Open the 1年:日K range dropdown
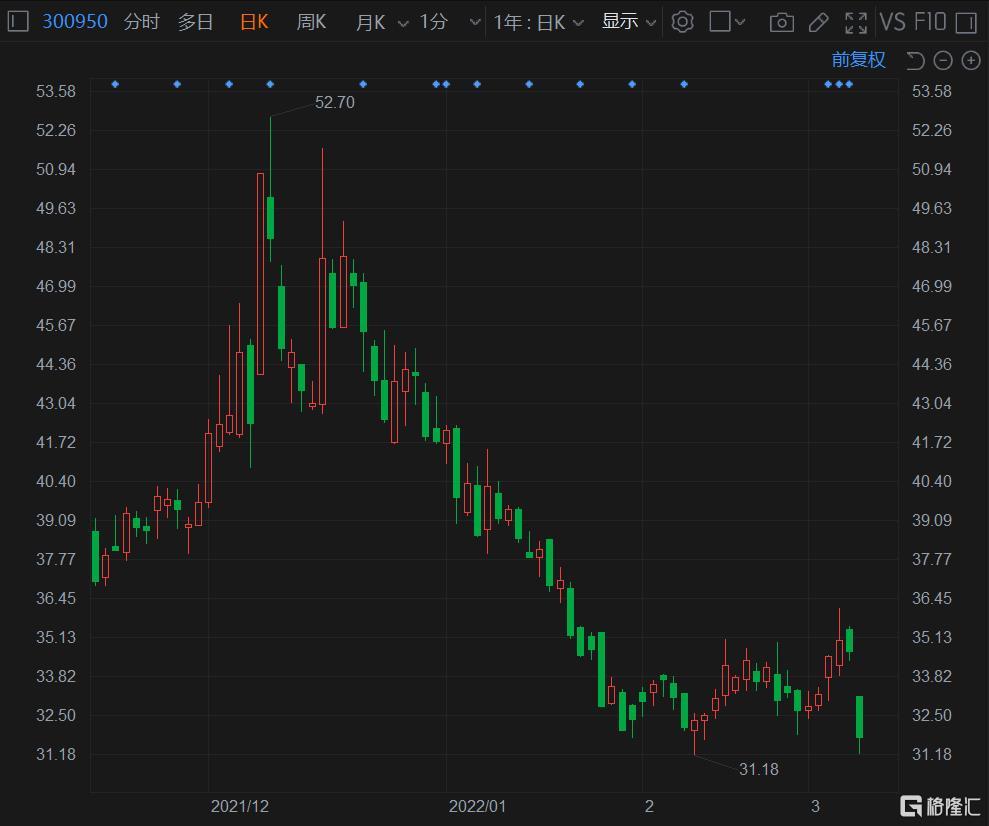This screenshot has height=826, width=989. pyautogui.click(x=538, y=23)
